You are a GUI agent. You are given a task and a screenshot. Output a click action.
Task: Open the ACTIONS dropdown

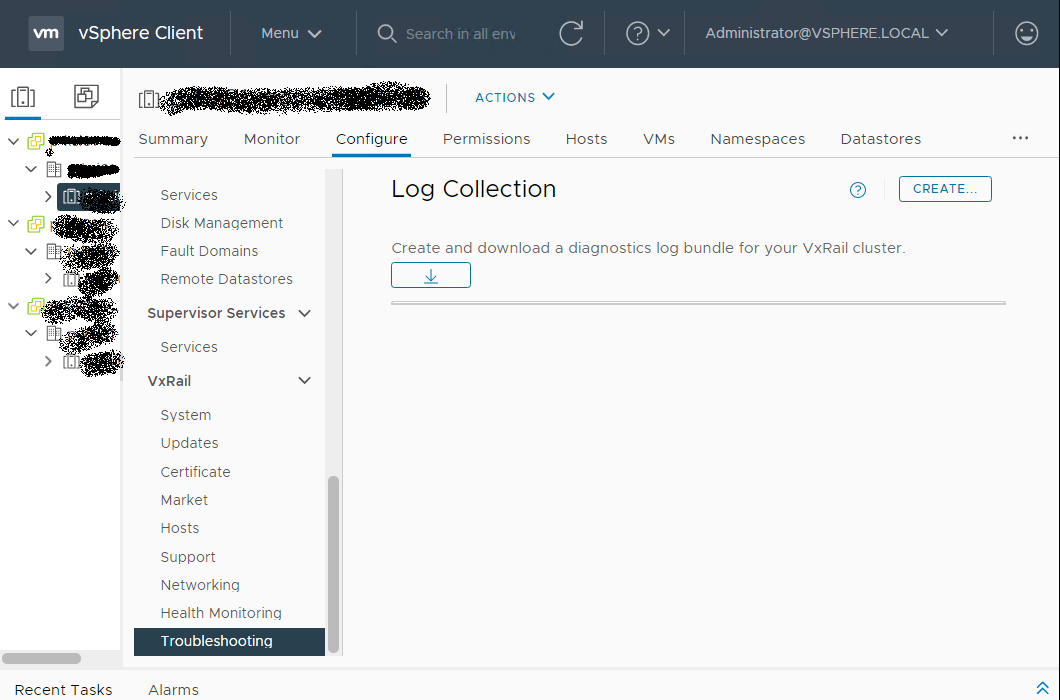(514, 97)
